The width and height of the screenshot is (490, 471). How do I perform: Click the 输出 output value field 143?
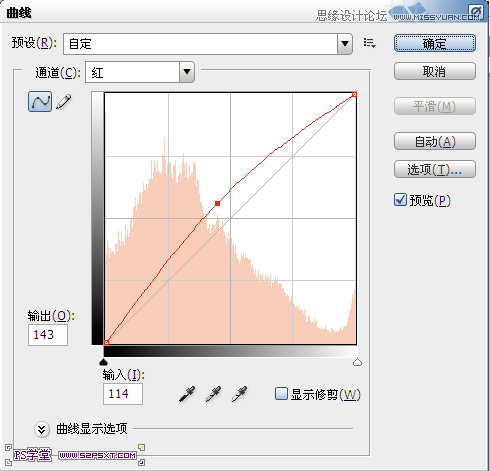coord(48,335)
